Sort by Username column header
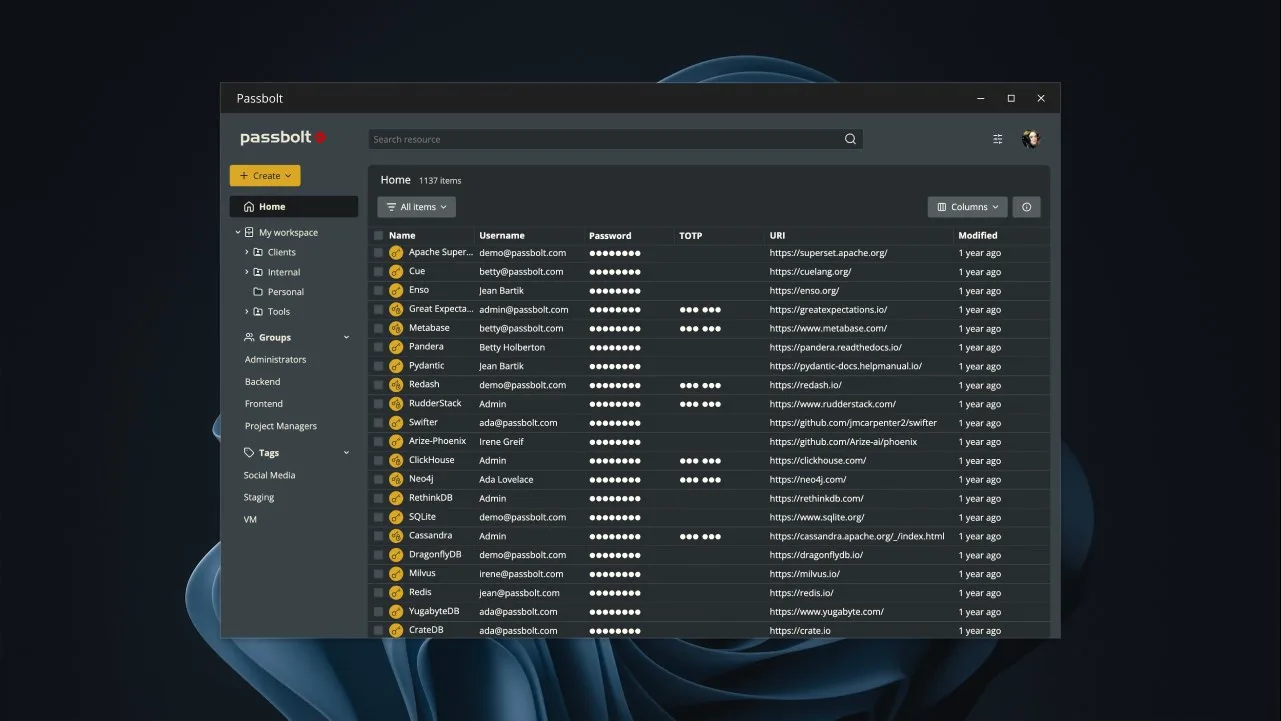This screenshot has height=721, width=1281. (502, 236)
